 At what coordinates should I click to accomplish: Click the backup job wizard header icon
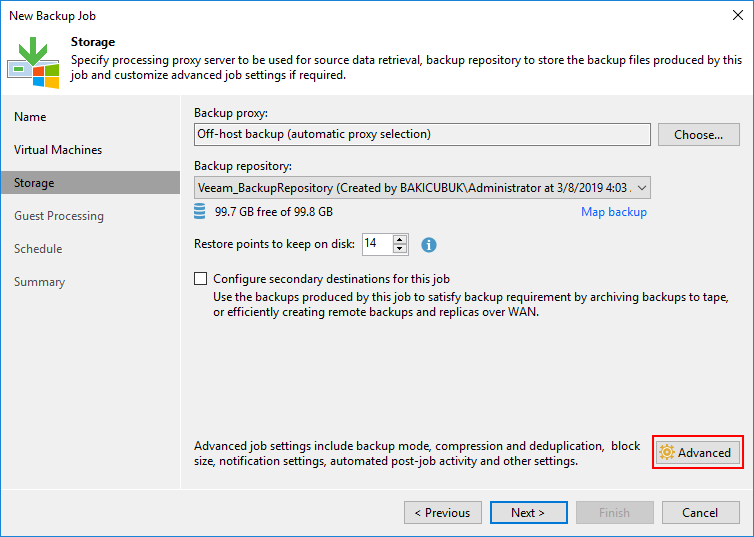33,62
